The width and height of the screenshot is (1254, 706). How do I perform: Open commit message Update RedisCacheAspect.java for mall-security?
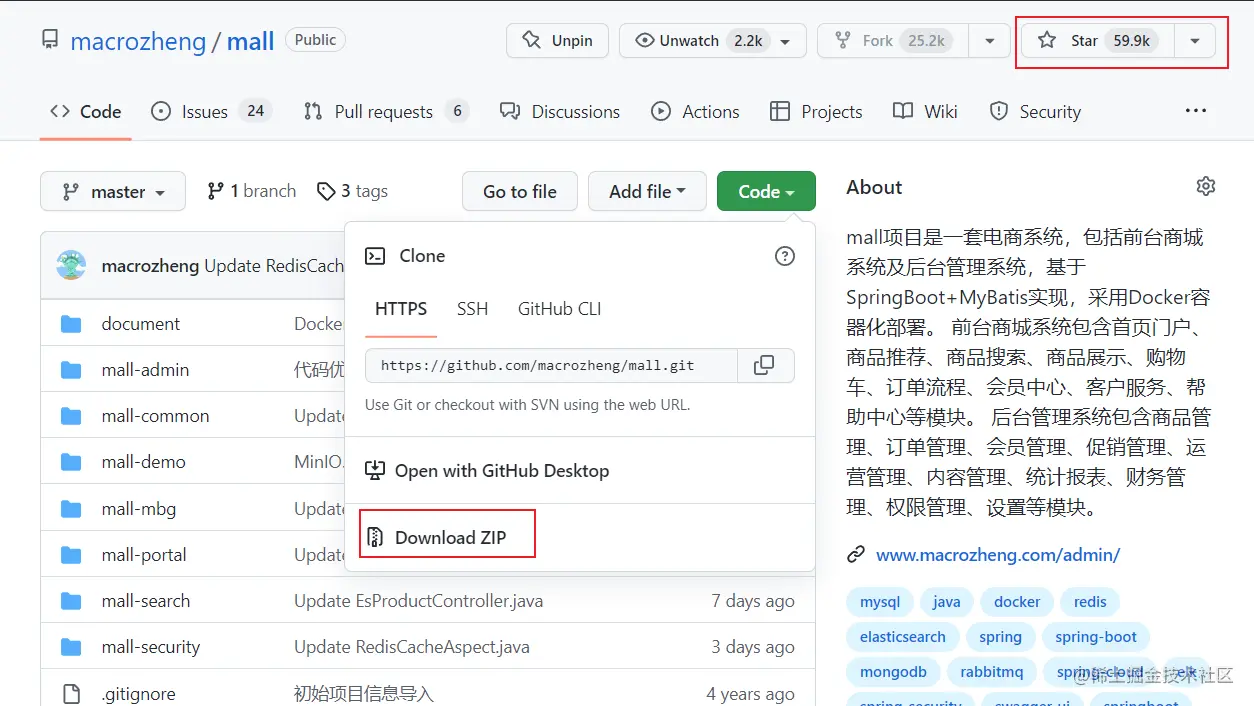tap(412, 647)
